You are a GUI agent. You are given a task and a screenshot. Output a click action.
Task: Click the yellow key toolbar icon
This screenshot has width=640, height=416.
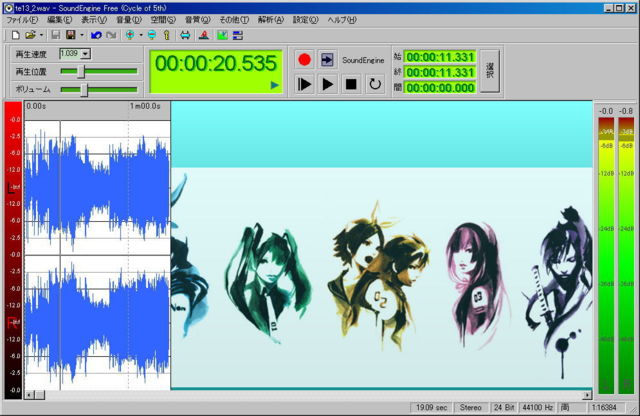coord(167,35)
